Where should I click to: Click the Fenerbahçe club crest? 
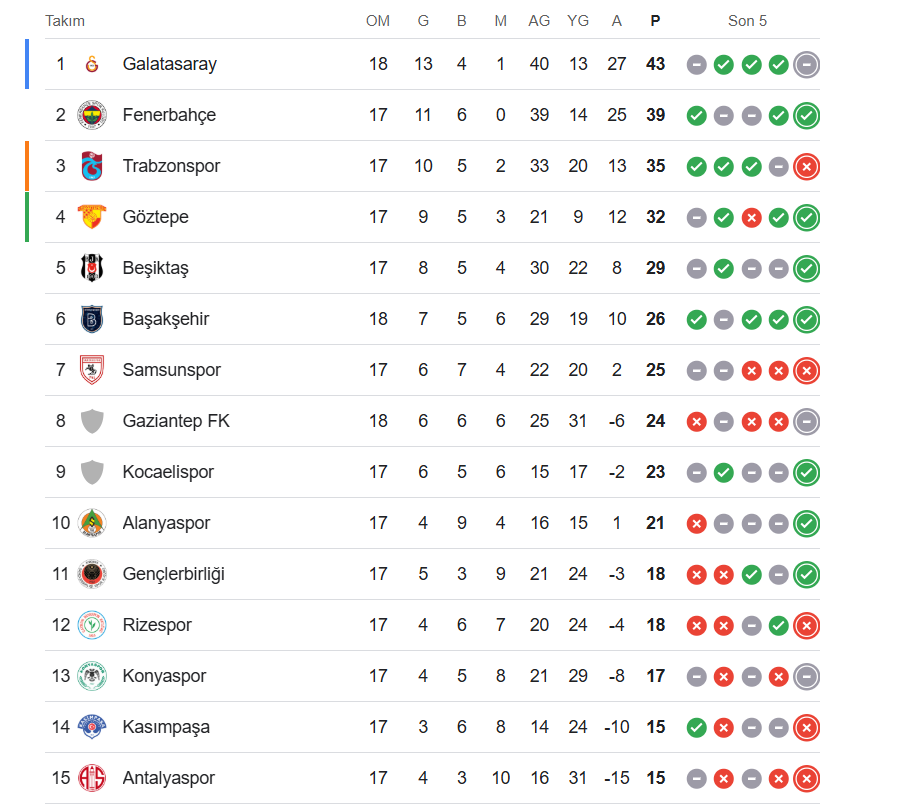tap(92, 115)
